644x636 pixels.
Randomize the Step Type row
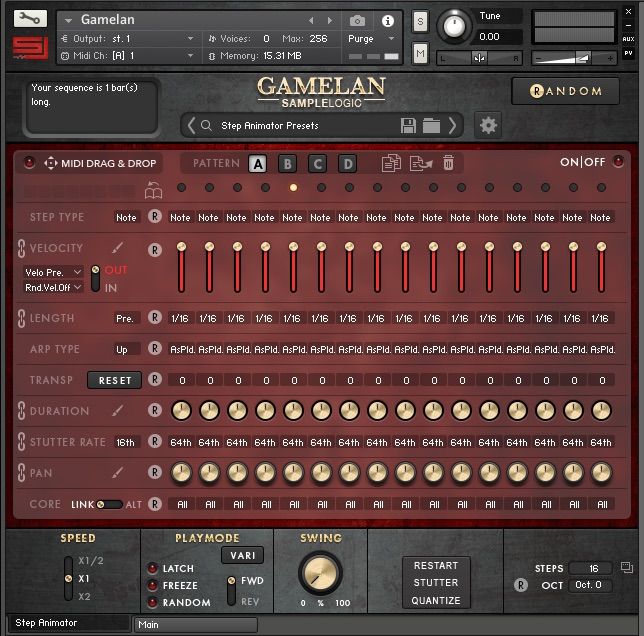154,216
